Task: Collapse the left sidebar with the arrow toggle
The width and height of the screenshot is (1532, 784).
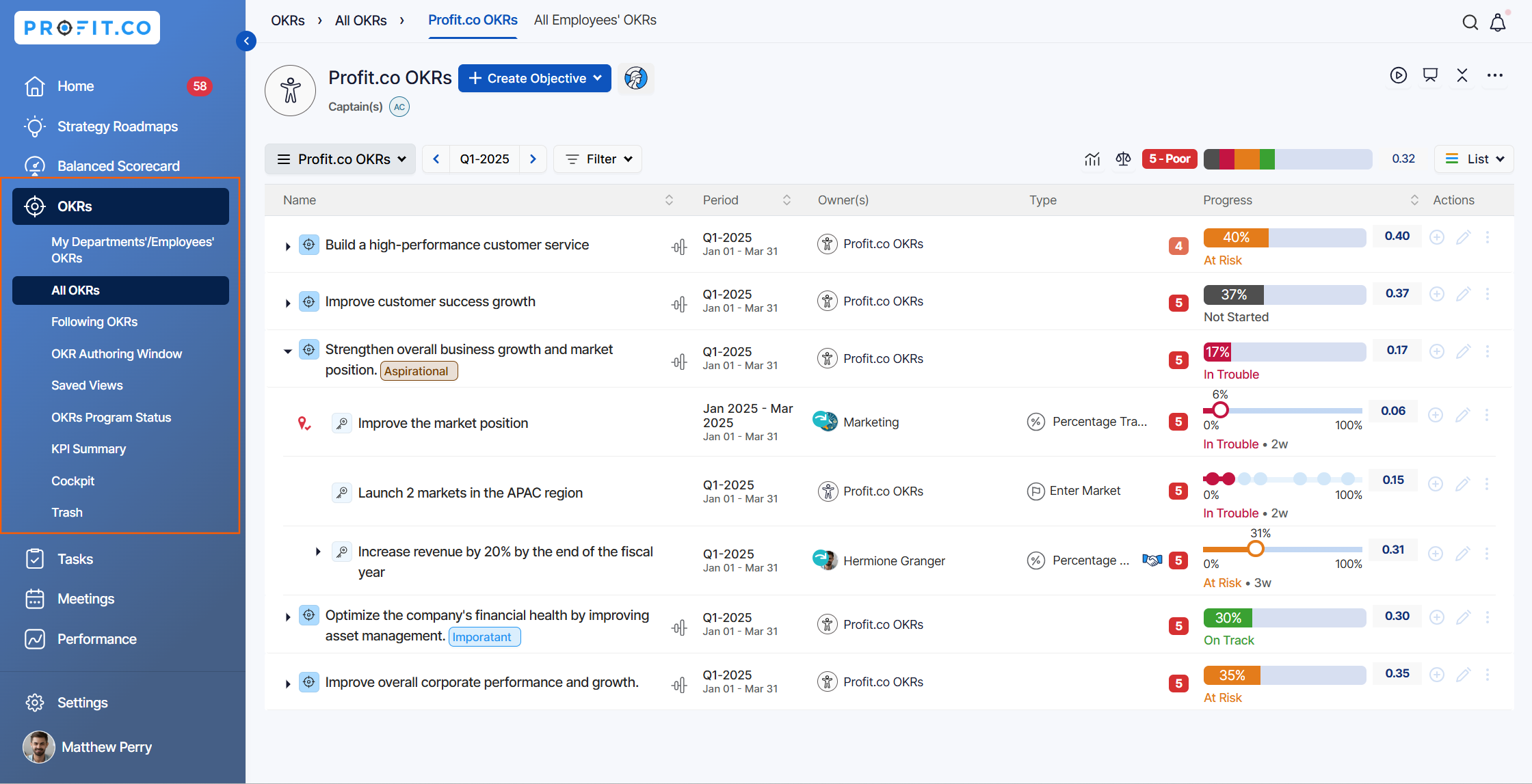Action: (x=246, y=41)
